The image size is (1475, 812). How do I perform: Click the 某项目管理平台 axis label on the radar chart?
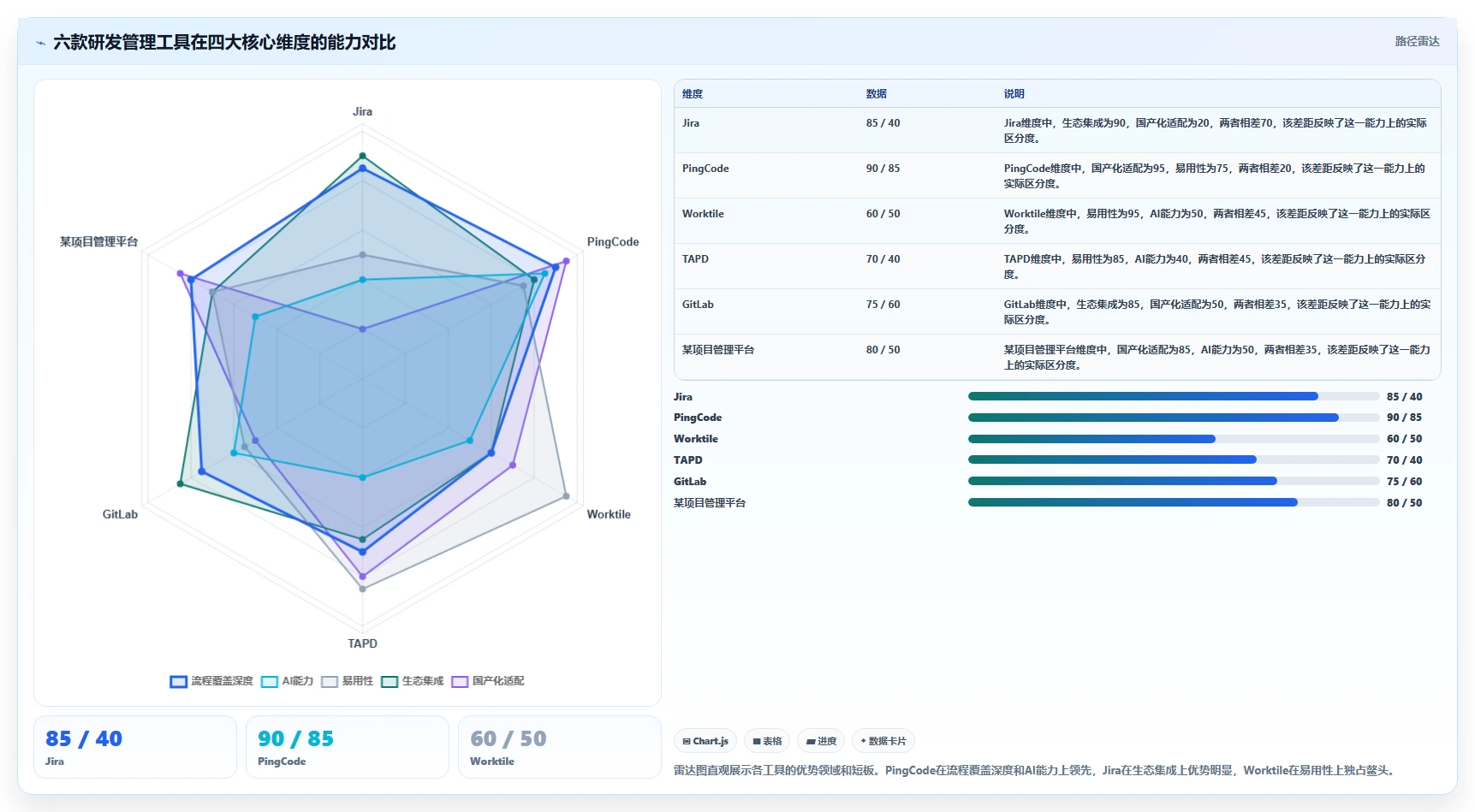click(x=98, y=242)
